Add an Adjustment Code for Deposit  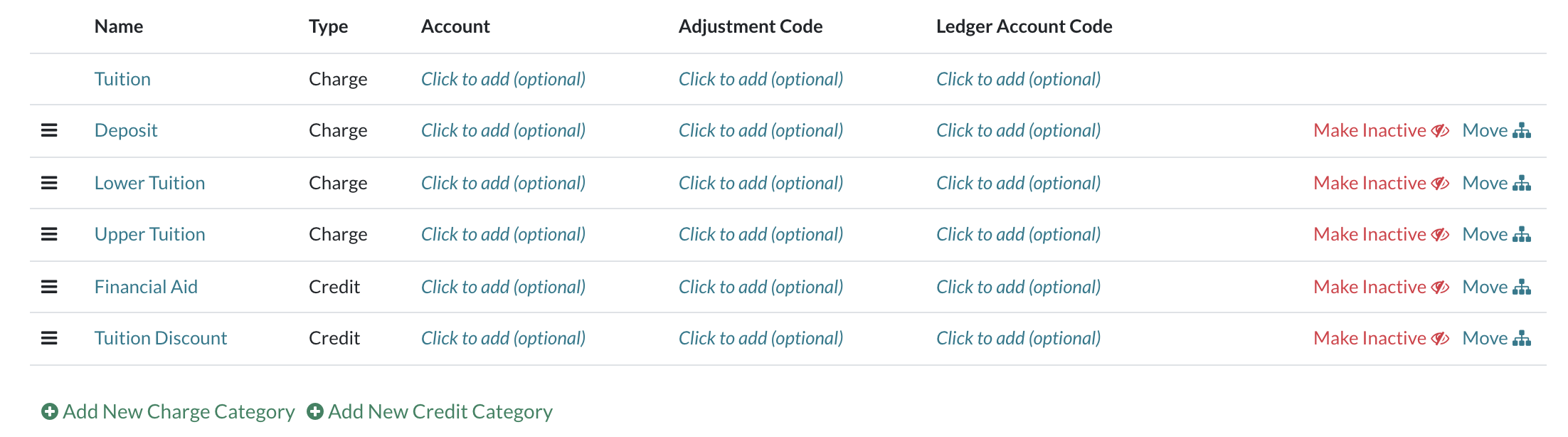[x=761, y=130]
